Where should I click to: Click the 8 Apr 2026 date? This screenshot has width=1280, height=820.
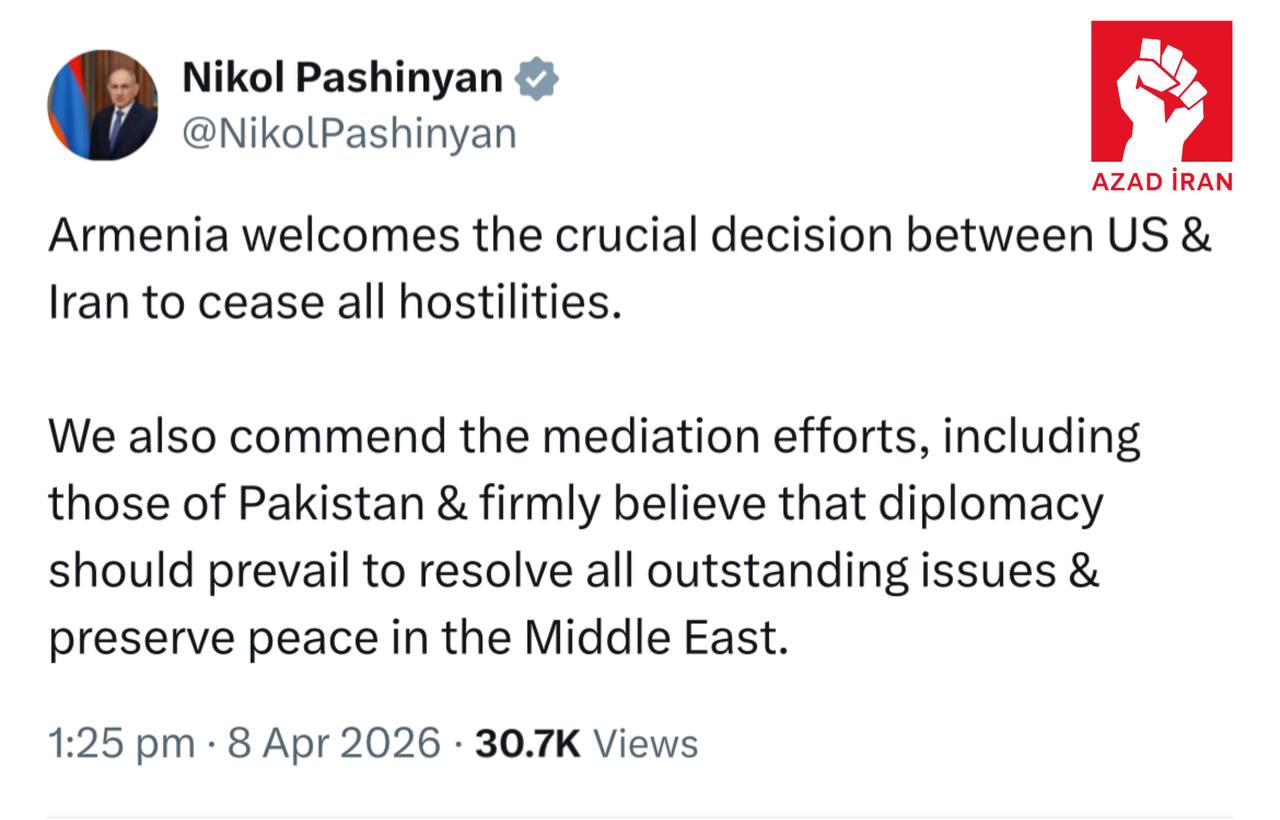point(334,744)
